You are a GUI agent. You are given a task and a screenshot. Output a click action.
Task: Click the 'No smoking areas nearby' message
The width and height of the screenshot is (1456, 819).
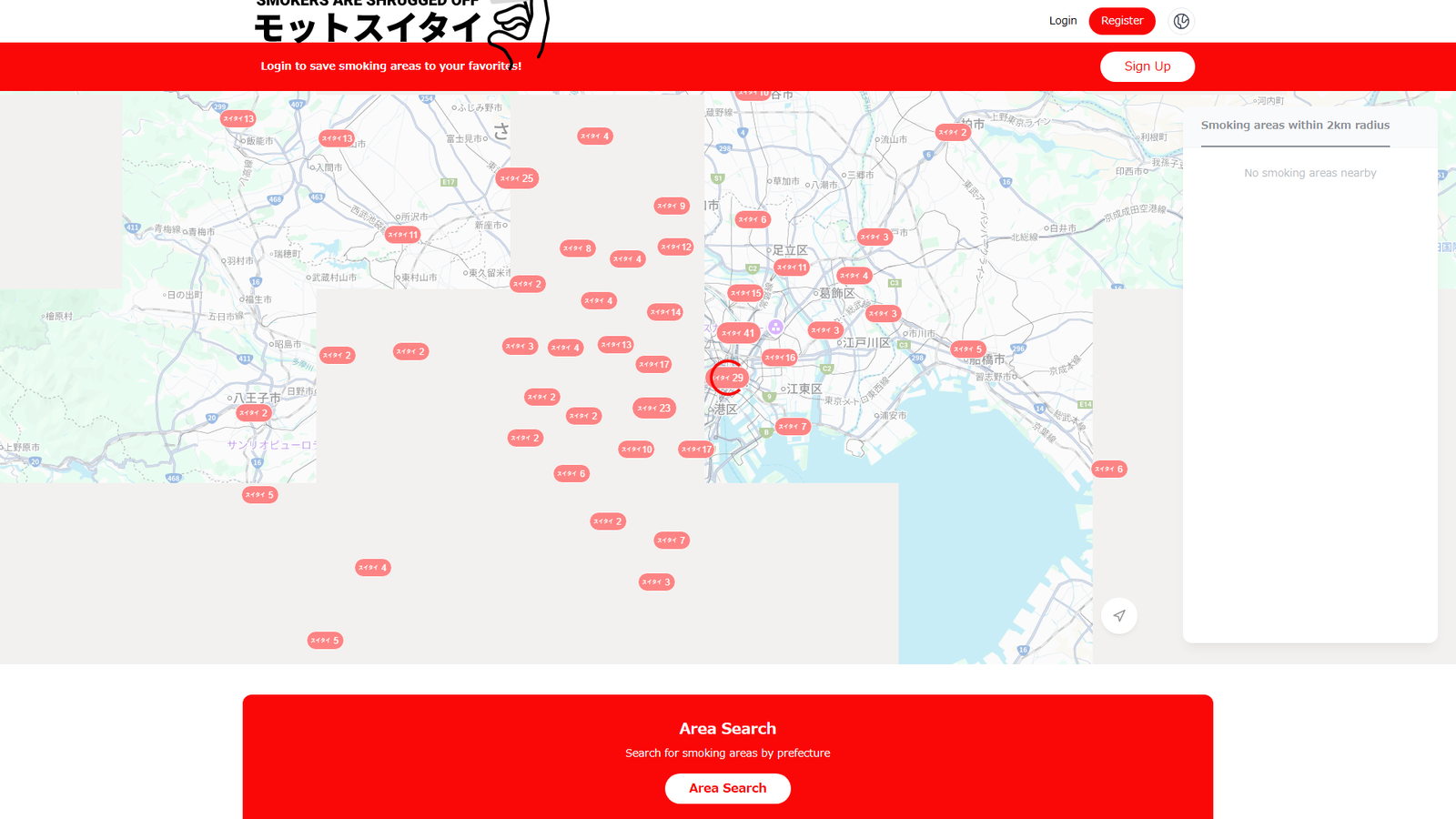pyautogui.click(x=1309, y=172)
